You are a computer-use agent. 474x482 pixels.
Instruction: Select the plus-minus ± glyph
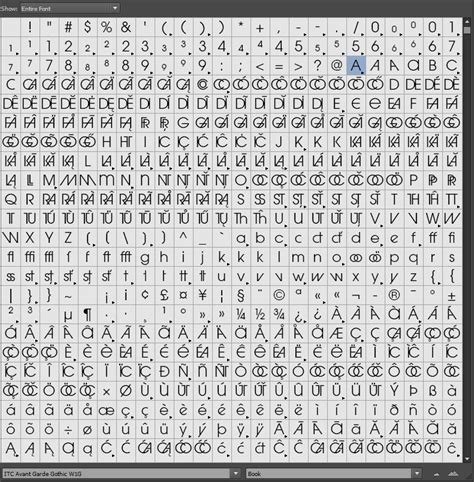click(452, 296)
